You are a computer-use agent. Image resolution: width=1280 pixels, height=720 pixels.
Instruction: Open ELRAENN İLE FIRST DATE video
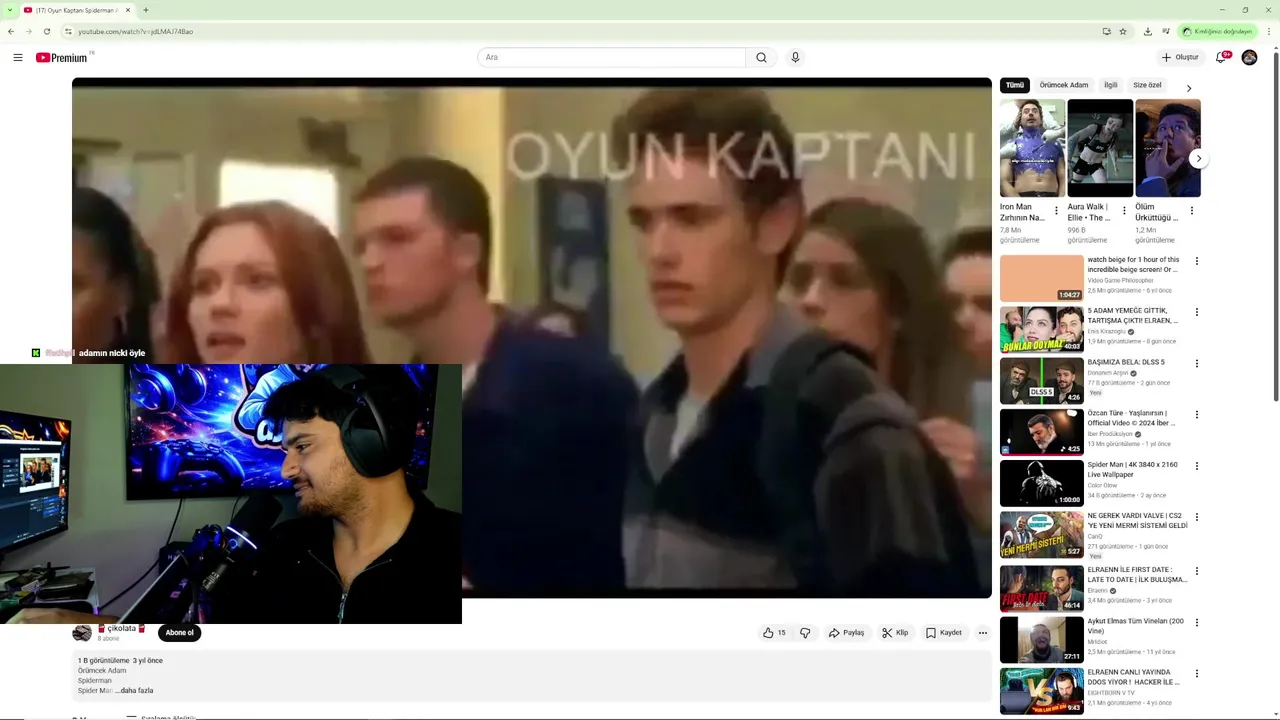coord(1138,574)
